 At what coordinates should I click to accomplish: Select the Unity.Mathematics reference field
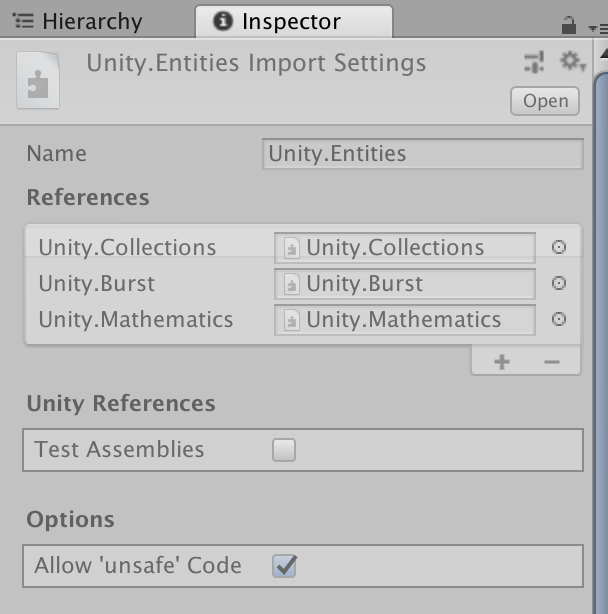(x=405, y=320)
